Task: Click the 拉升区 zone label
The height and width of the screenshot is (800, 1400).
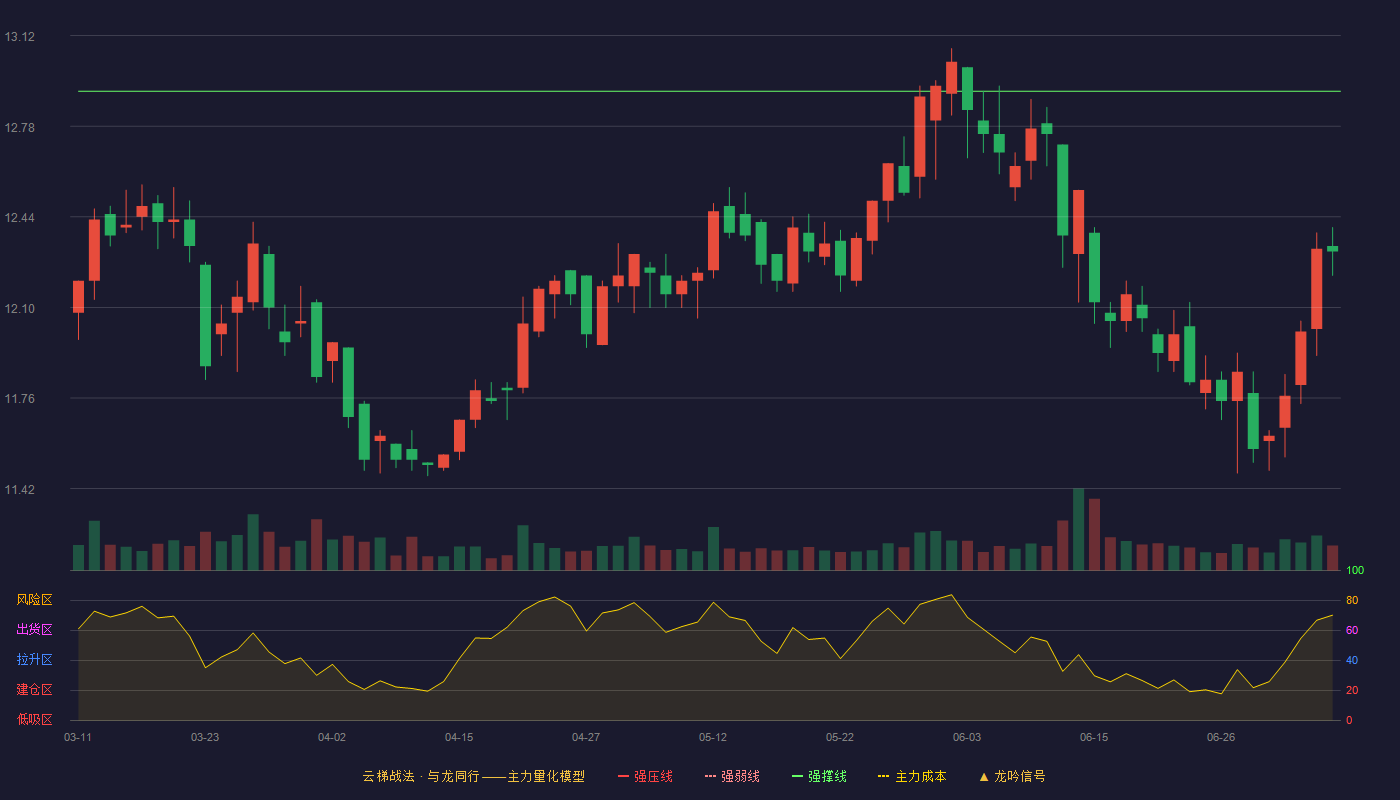Action: coord(34,660)
